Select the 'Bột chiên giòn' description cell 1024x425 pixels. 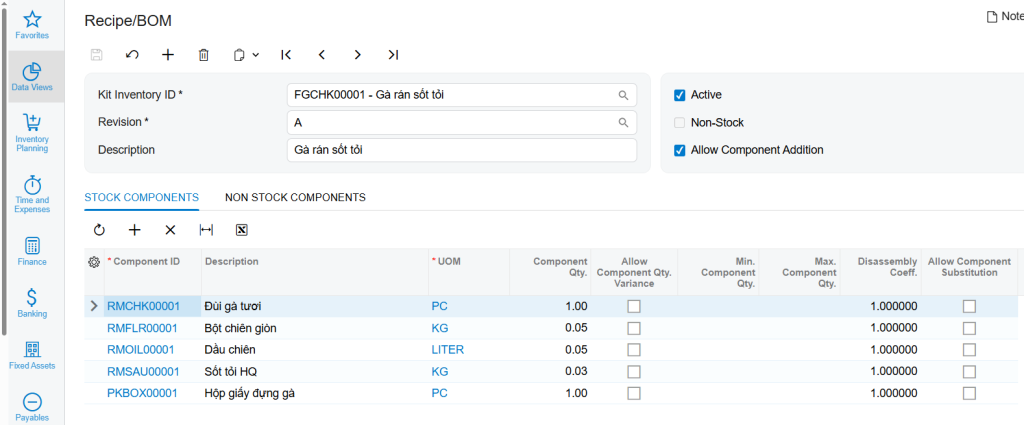click(x=314, y=328)
